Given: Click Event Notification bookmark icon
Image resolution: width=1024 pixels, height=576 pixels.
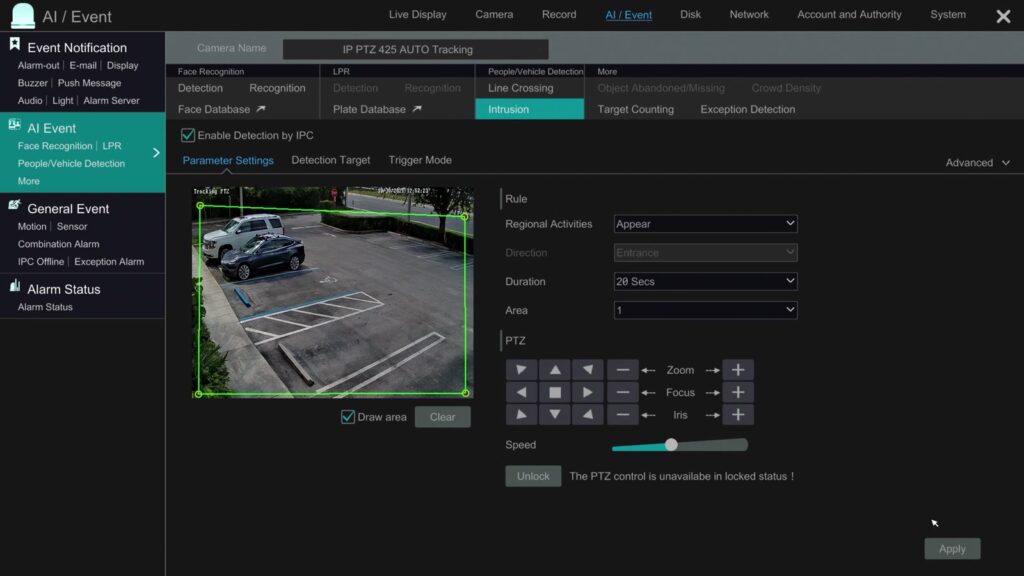Looking at the screenshot, I should coord(14,44).
